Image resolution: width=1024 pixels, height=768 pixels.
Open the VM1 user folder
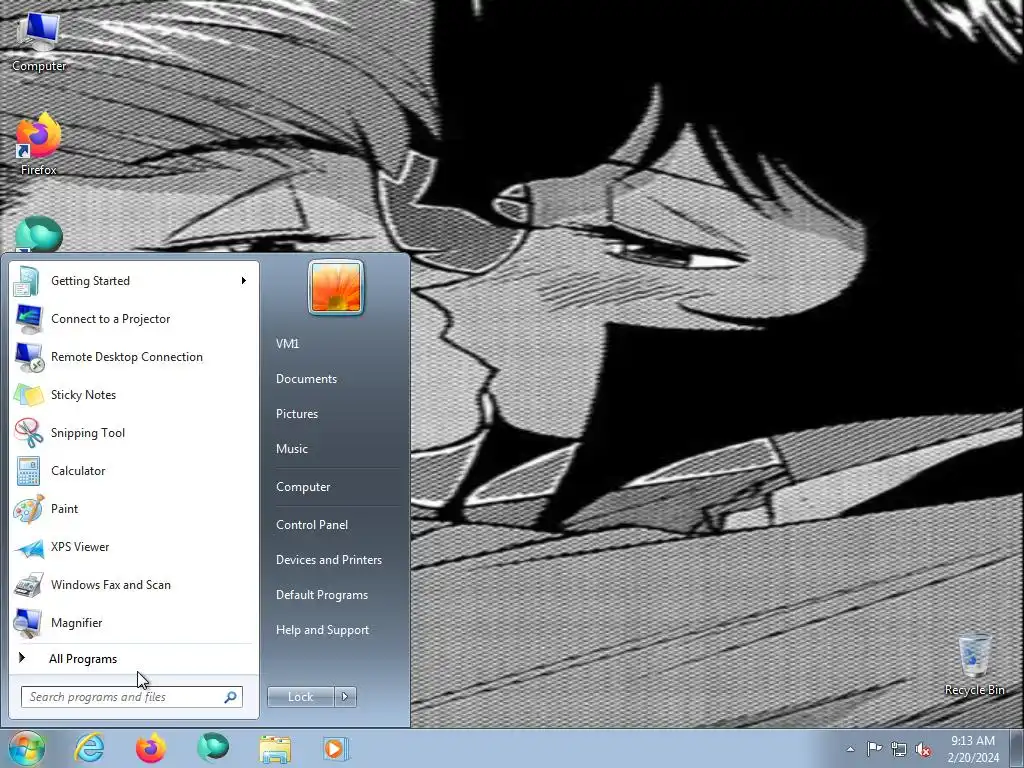[x=287, y=344]
